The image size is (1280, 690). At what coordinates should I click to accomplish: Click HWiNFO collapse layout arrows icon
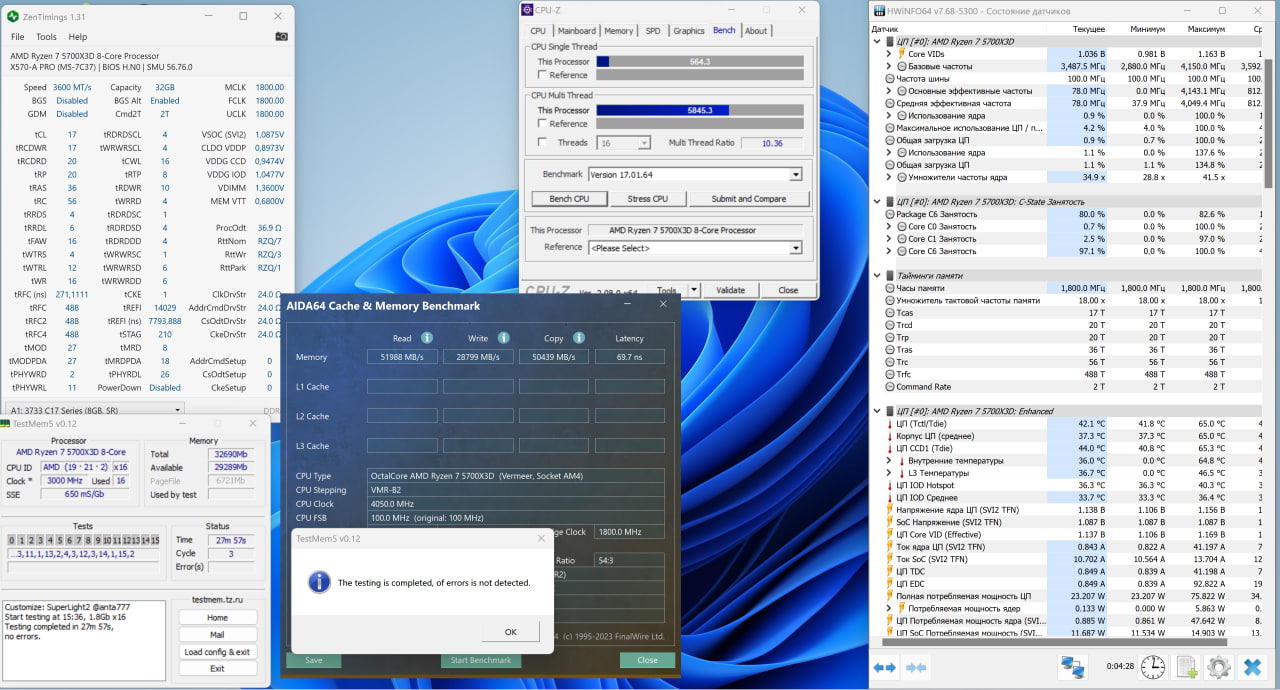[915, 668]
